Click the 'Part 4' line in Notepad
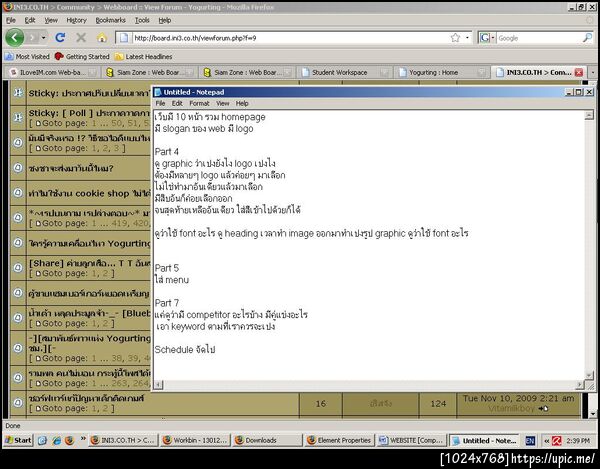The height and width of the screenshot is (469, 600). 167,151
